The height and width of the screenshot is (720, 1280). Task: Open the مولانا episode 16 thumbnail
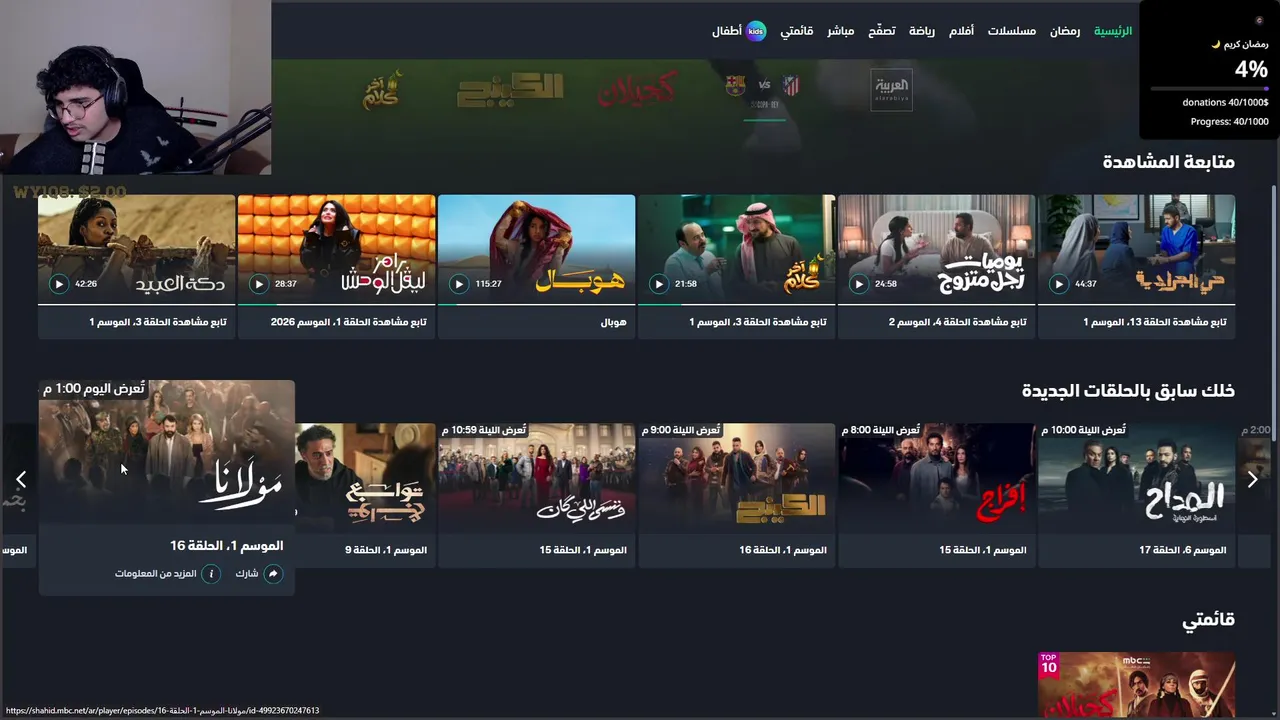click(167, 450)
